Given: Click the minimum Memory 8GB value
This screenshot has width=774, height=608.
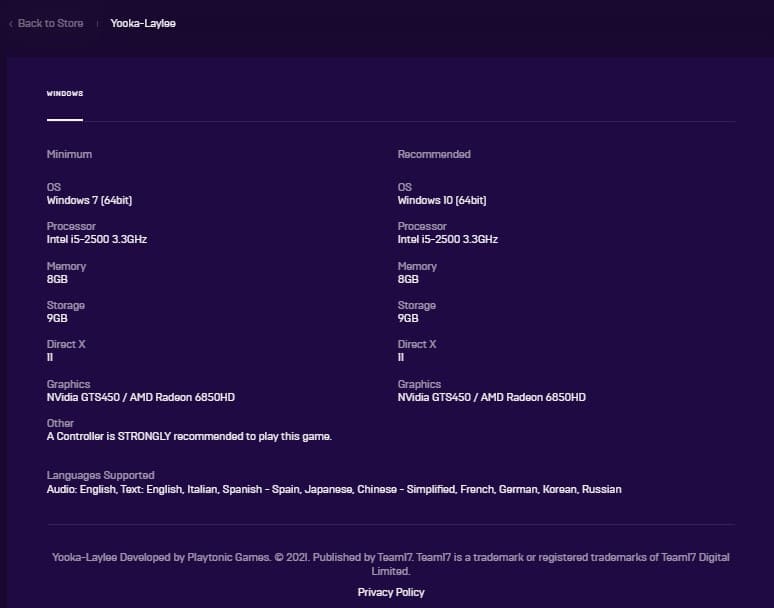Looking at the screenshot, I should pos(57,279).
